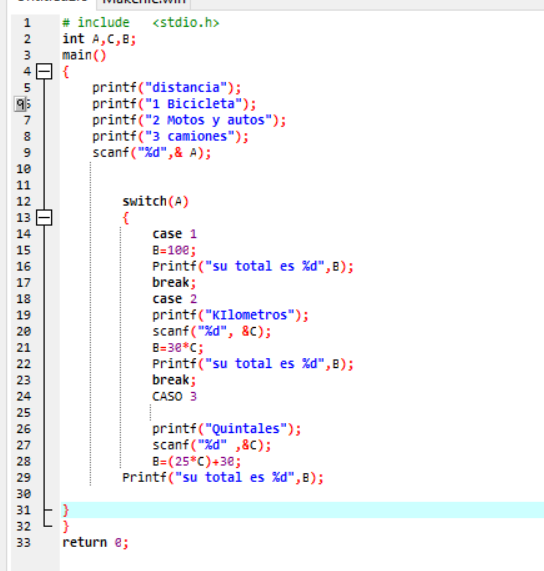Click the "KIlometros" string literal
The height and width of the screenshot is (571, 544).
tap(250, 315)
